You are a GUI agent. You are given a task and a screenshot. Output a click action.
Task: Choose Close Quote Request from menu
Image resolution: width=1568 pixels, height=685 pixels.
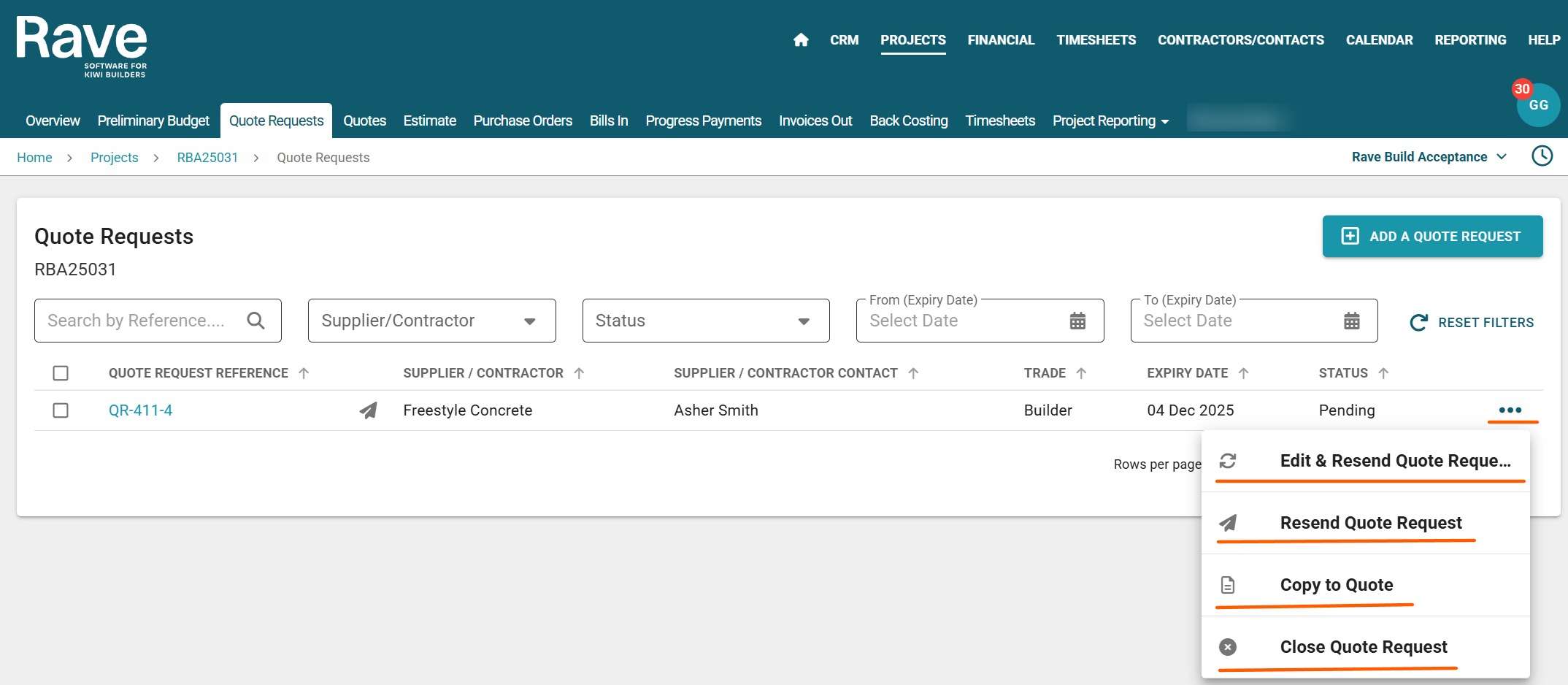pyautogui.click(x=1363, y=647)
